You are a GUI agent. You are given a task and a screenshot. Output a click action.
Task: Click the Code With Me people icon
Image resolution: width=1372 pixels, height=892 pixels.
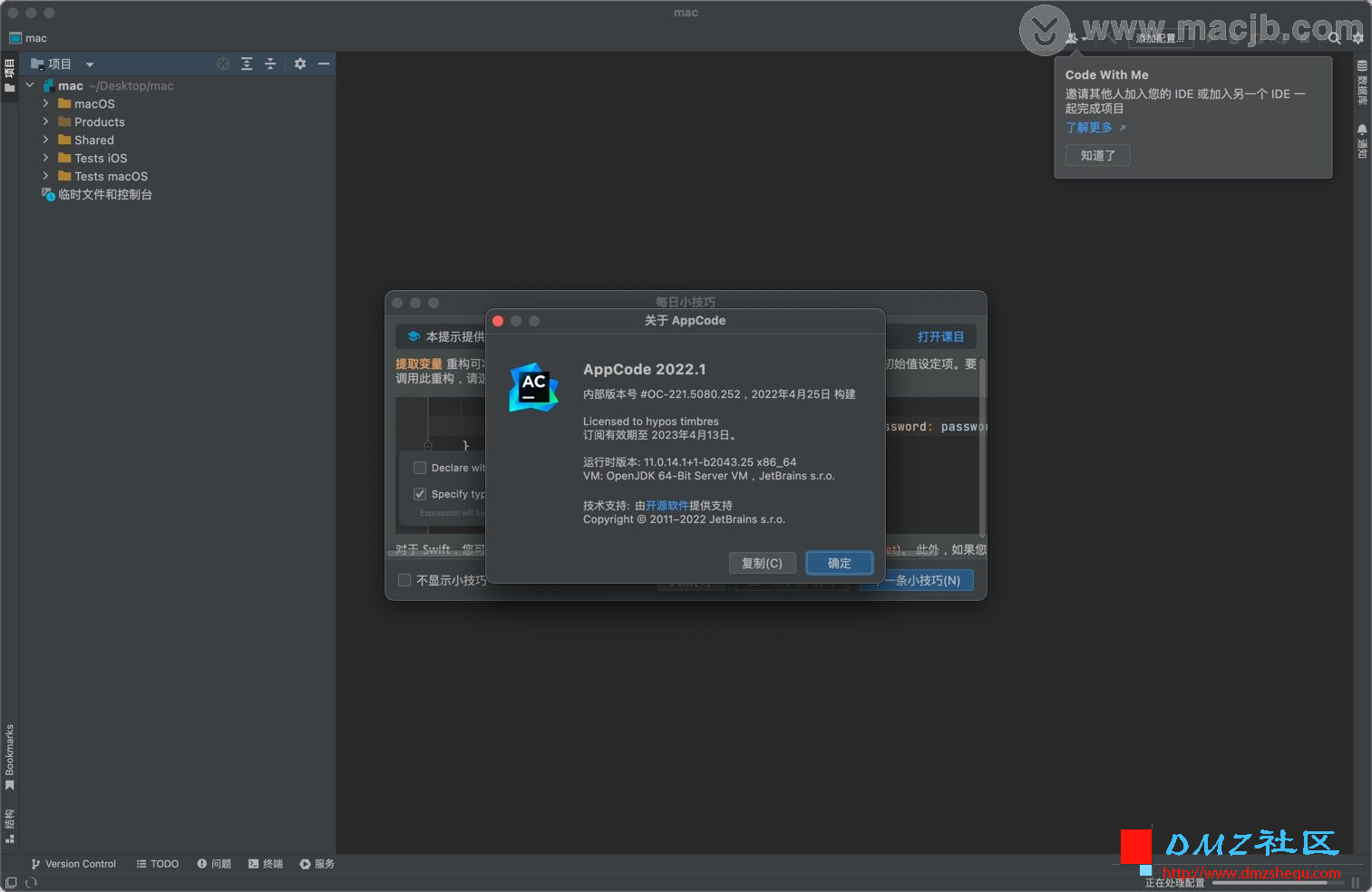click(1071, 38)
